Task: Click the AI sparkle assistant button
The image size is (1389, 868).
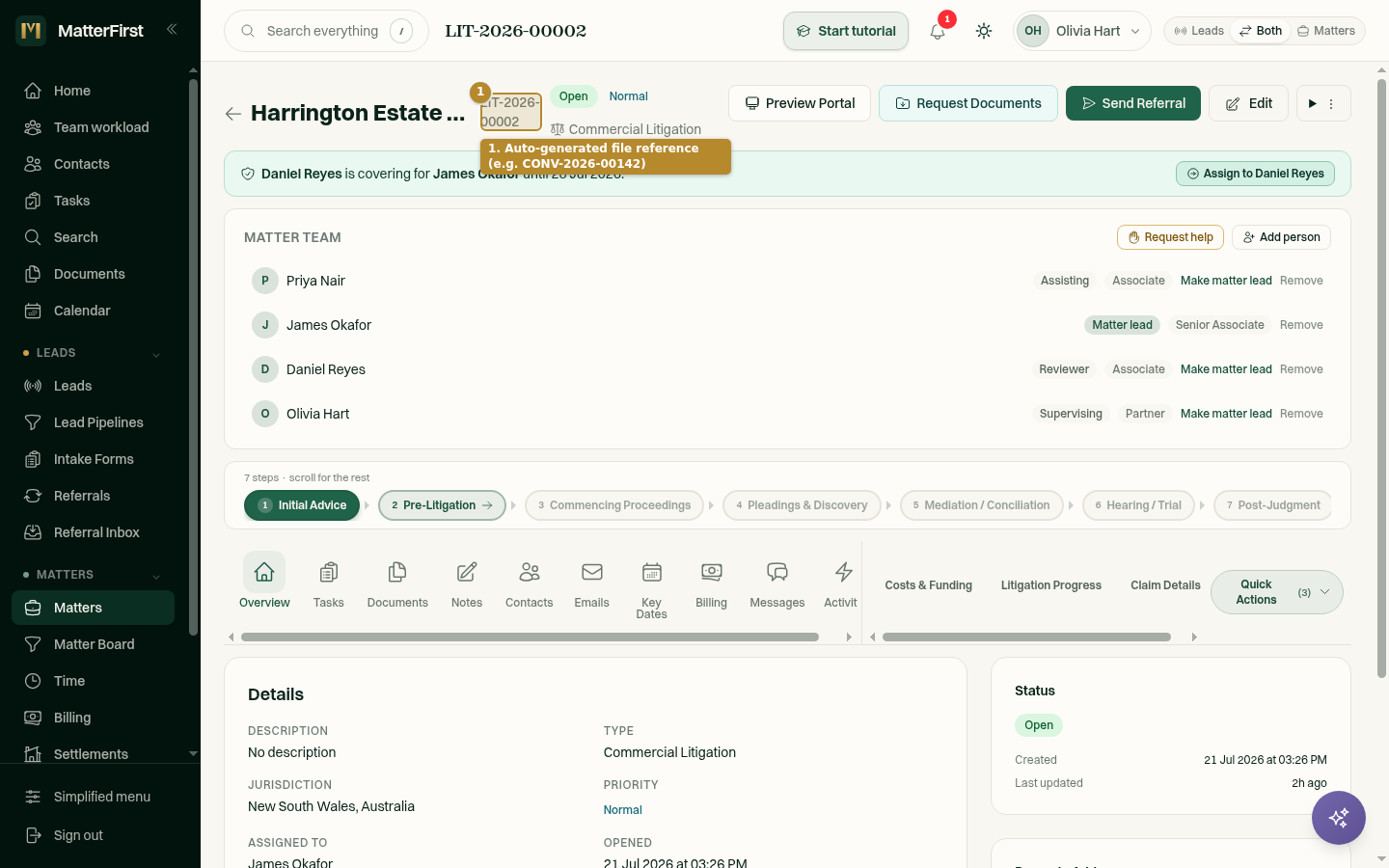Action: 1339,818
